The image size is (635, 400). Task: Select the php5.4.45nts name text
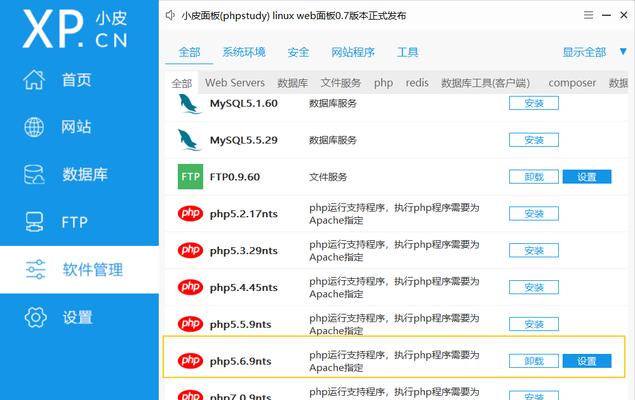click(243, 288)
